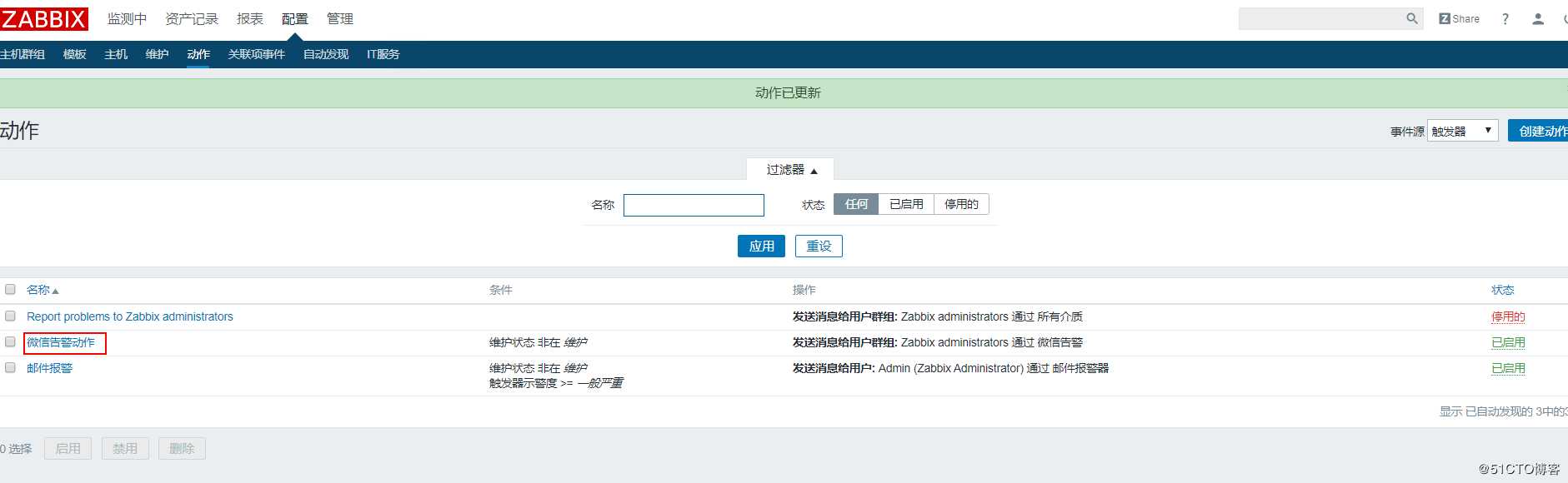
Task: Sort by the 名称 column header
Action: pyautogui.click(x=43, y=290)
